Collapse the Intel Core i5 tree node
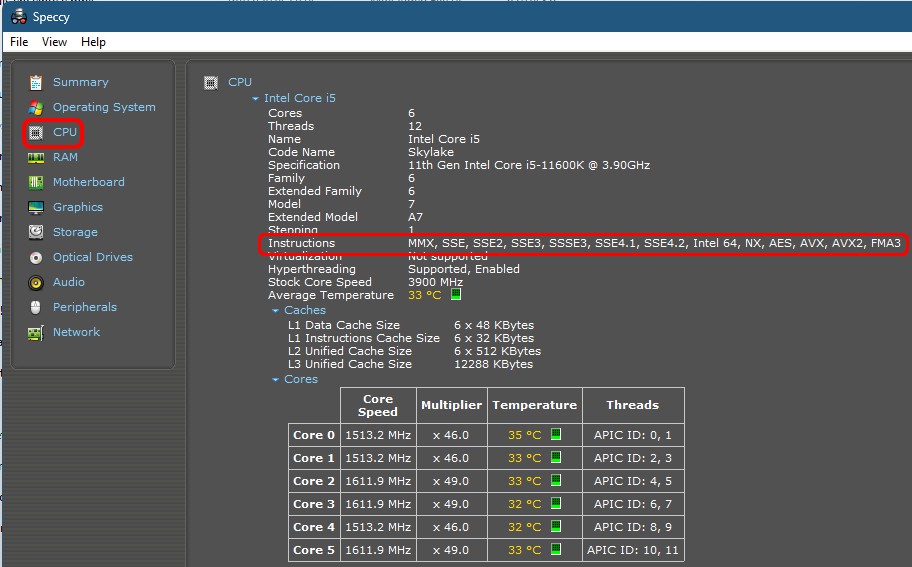Viewport: 912px width, 567px height. (255, 99)
